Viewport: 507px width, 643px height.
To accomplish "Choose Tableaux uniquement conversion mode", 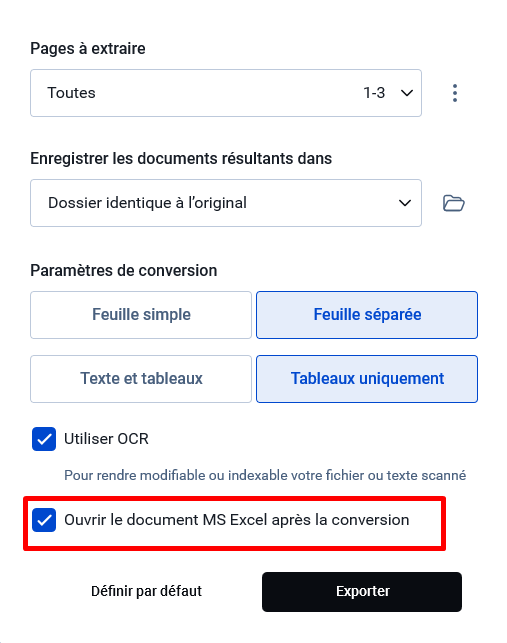I will 367,379.
